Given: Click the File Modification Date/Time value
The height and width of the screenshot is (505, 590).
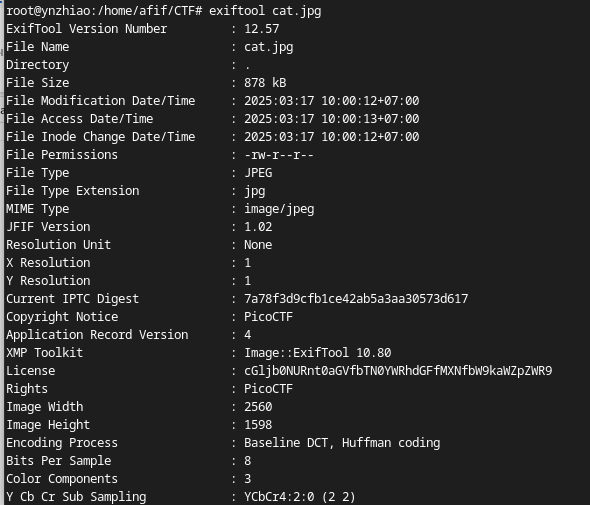Looking at the screenshot, I should 331,101.
